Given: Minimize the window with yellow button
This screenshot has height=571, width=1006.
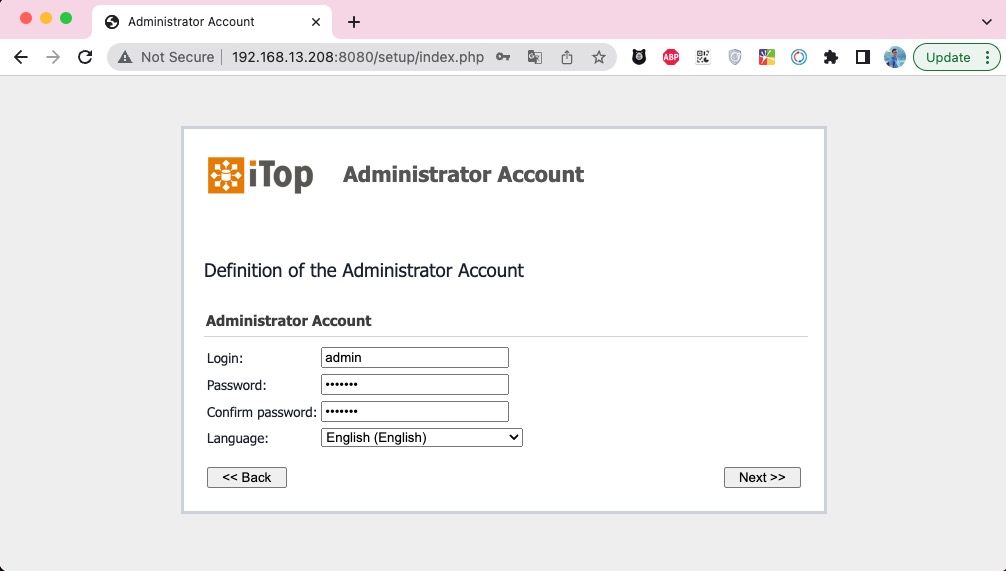Looking at the screenshot, I should [46, 18].
